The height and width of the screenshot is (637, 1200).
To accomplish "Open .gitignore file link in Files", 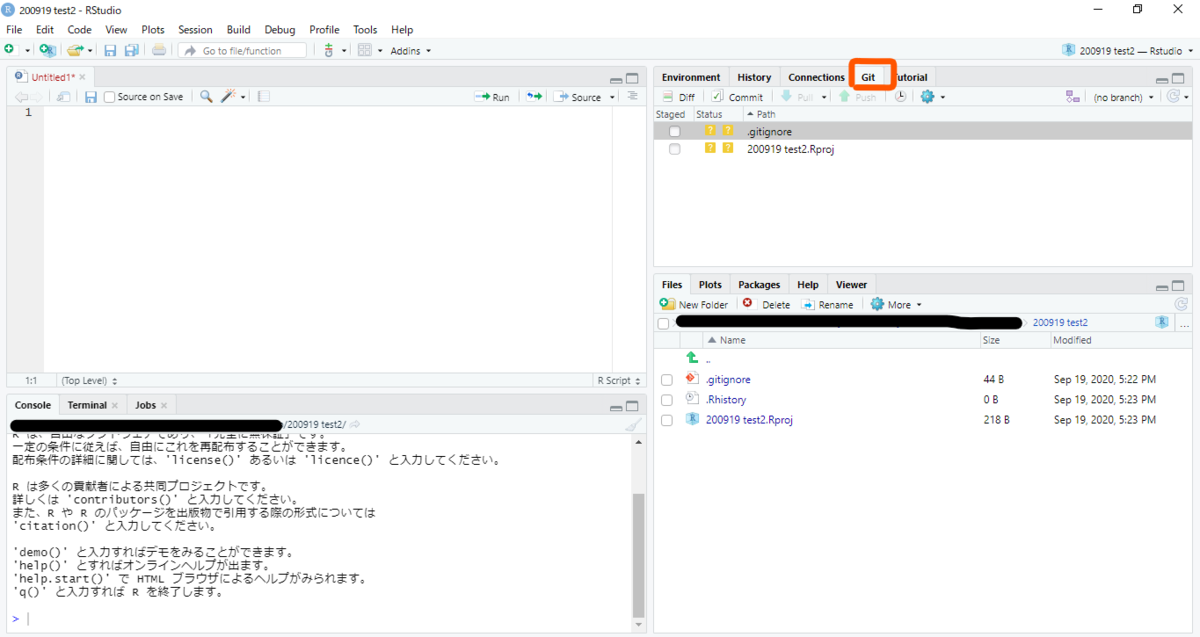I will point(728,380).
